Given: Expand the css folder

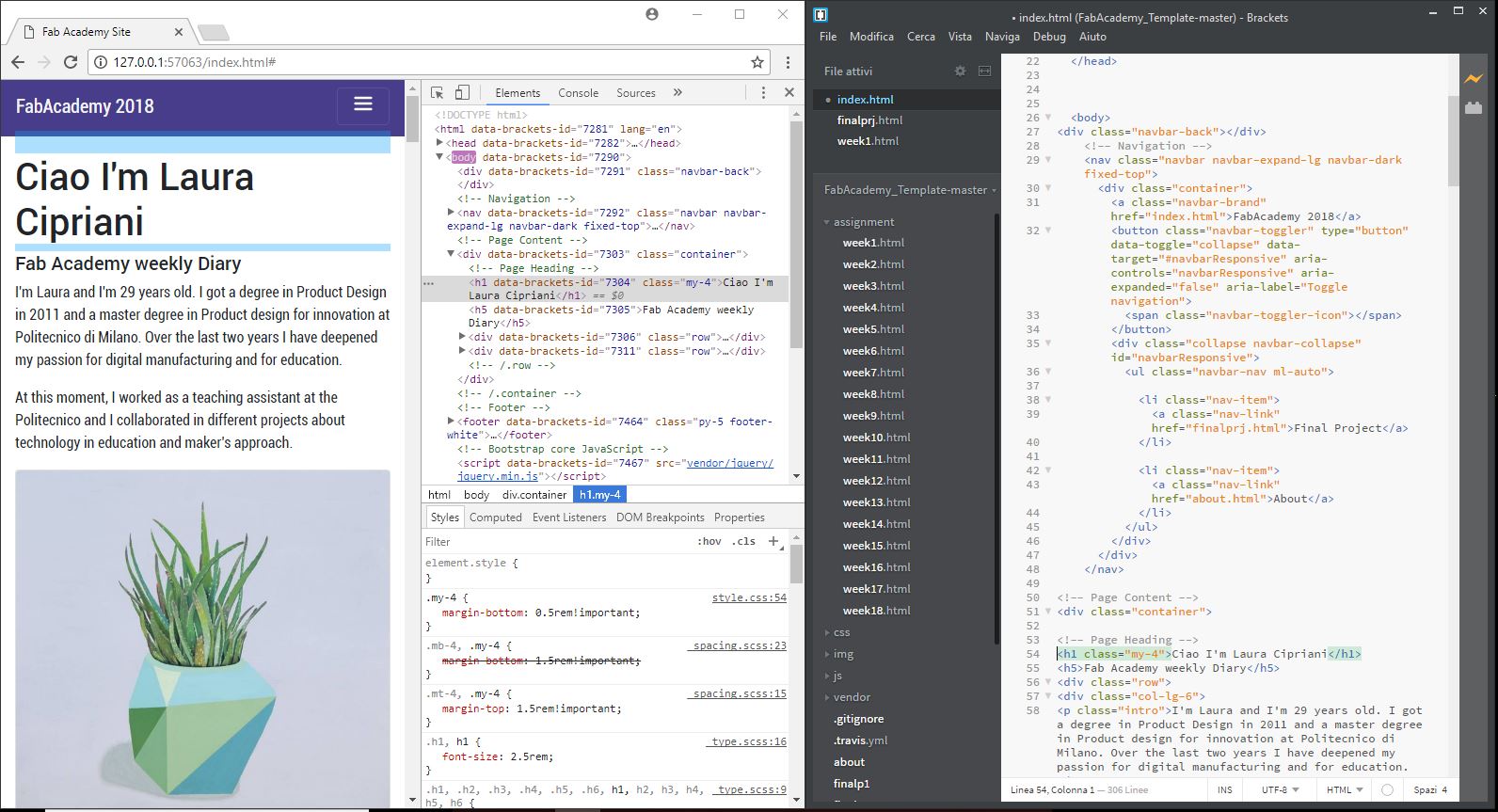Looking at the screenshot, I should click(837, 632).
